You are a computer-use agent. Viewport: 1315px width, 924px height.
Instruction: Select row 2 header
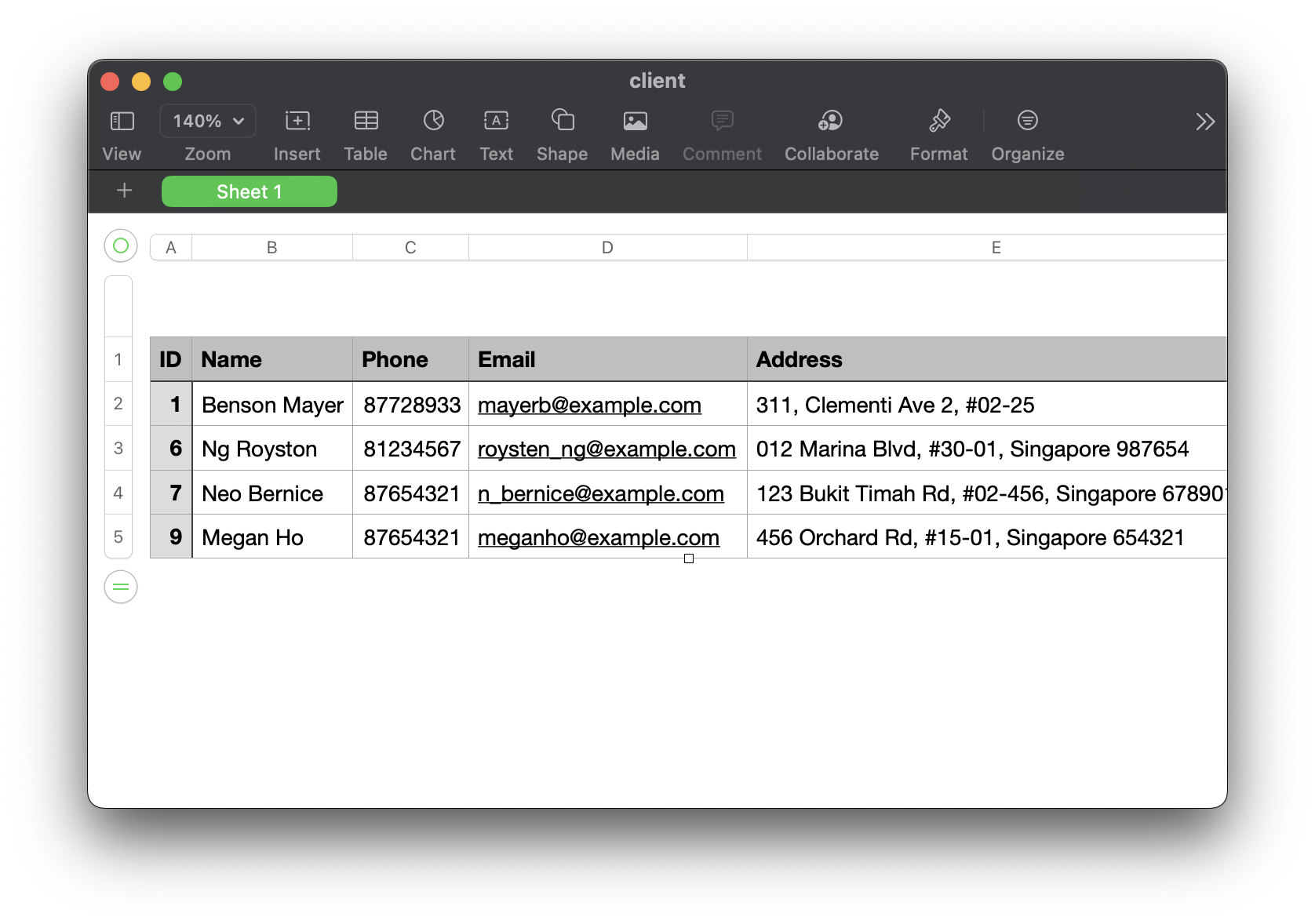coord(118,404)
